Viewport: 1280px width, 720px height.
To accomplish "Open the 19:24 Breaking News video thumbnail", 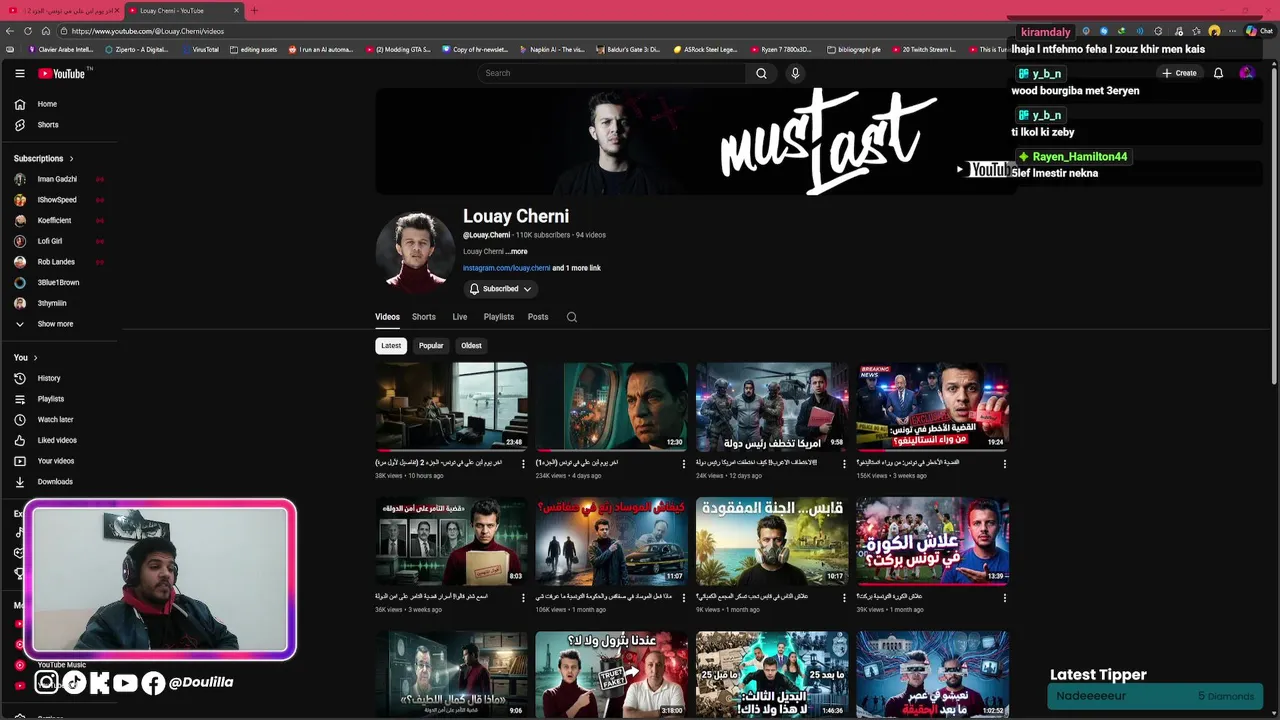I will click(932, 406).
